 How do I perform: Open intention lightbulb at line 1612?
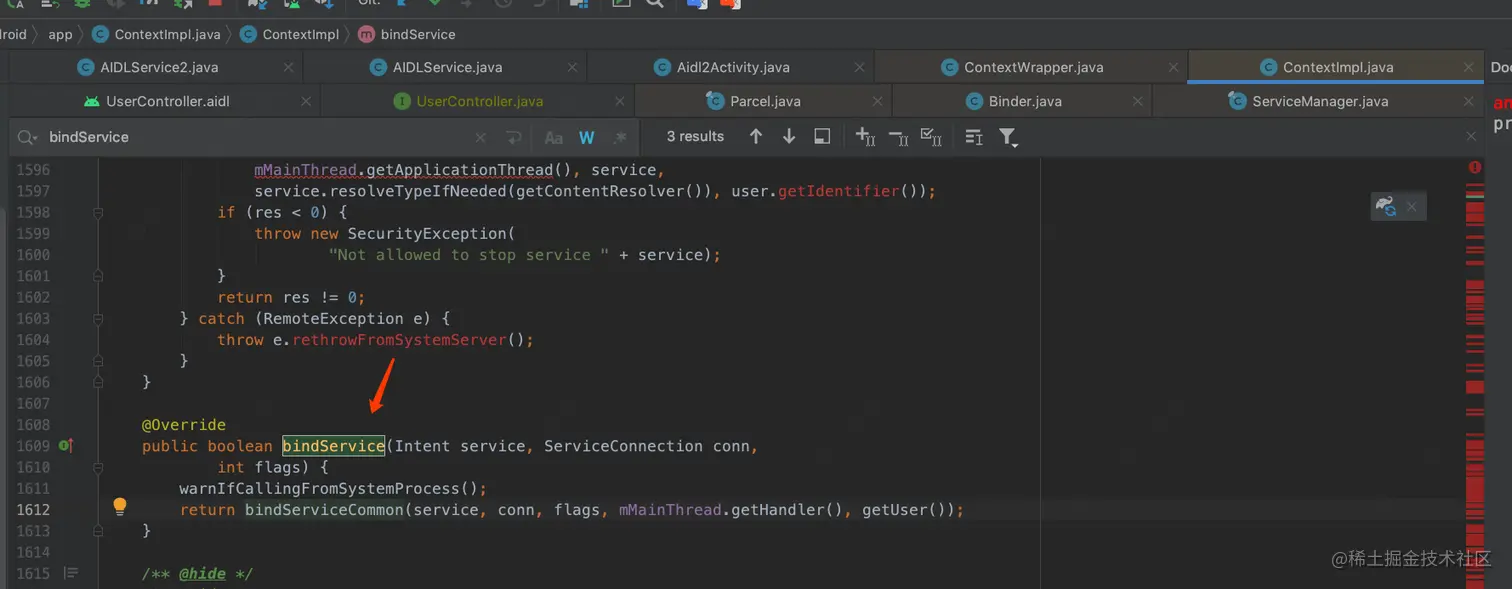pyautogui.click(x=120, y=507)
